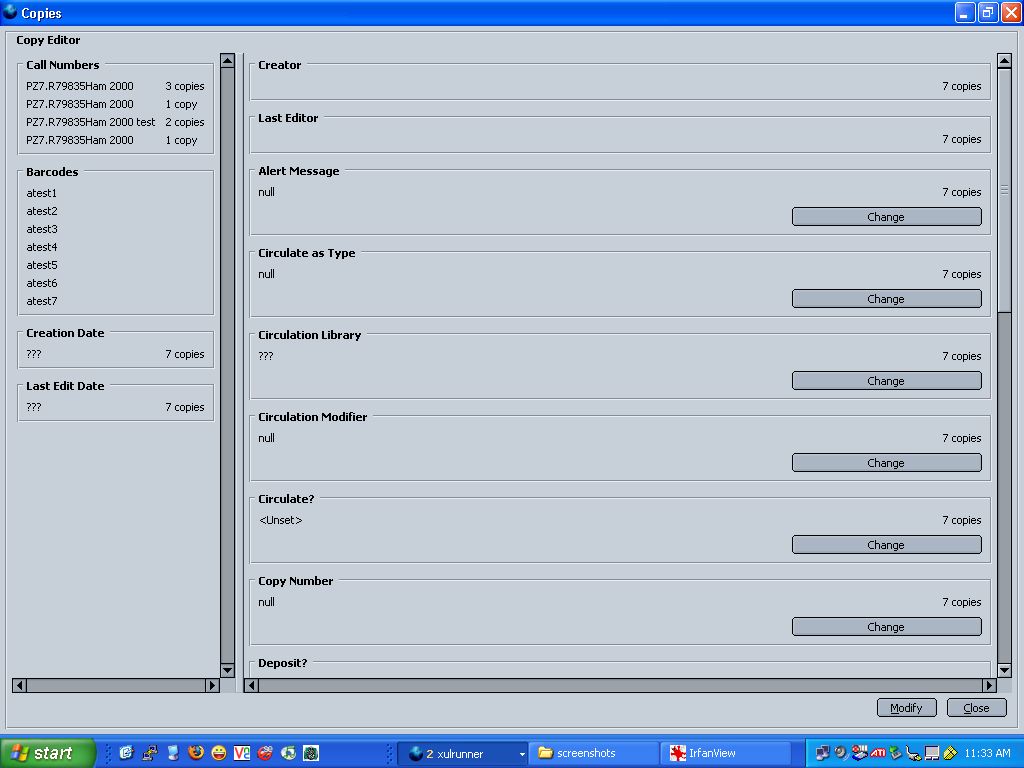Image resolution: width=1024 pixels, height=768 pixels.
Task: Click the Last Editor 7 copies label
Action: click(x=961, y=139)
